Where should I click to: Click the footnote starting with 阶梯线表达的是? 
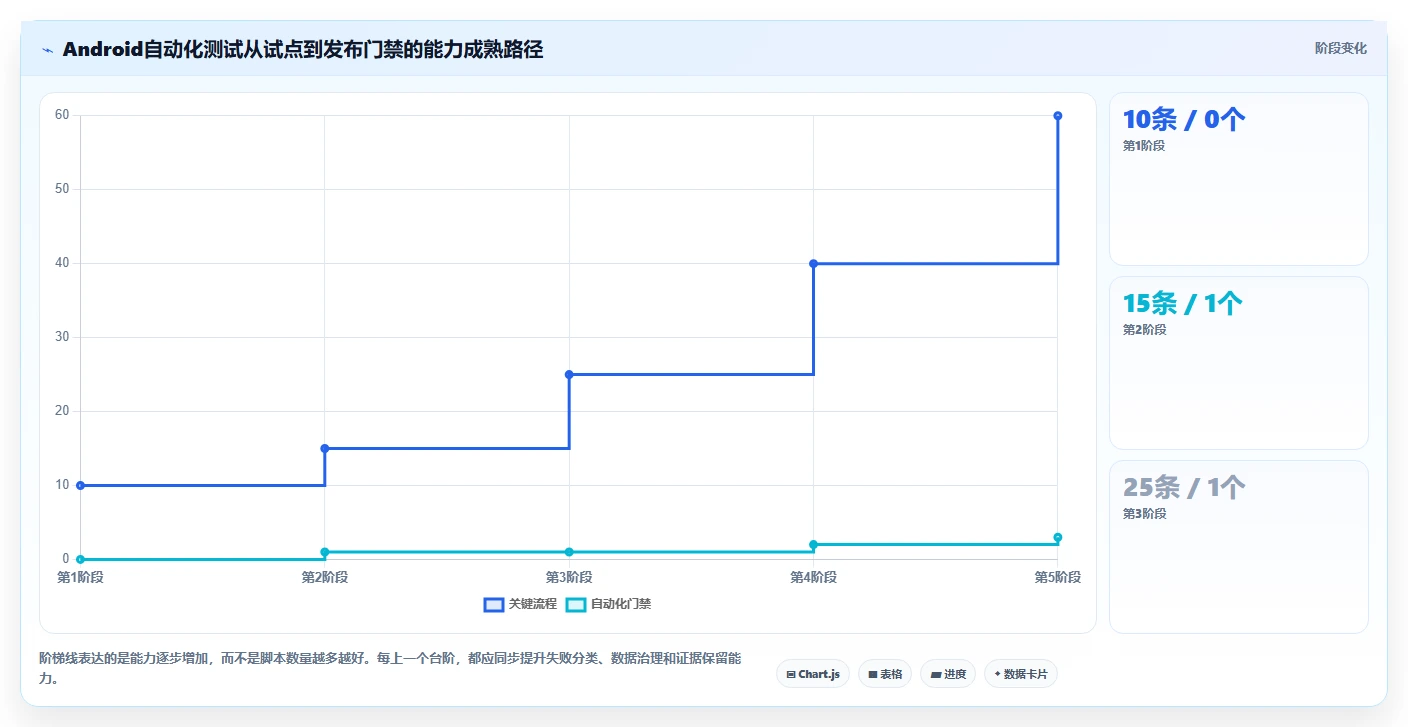pos(390,669)
